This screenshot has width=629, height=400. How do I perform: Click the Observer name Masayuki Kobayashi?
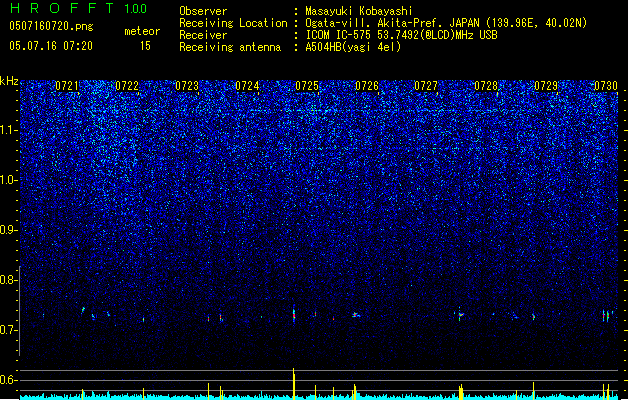[359, 11]
